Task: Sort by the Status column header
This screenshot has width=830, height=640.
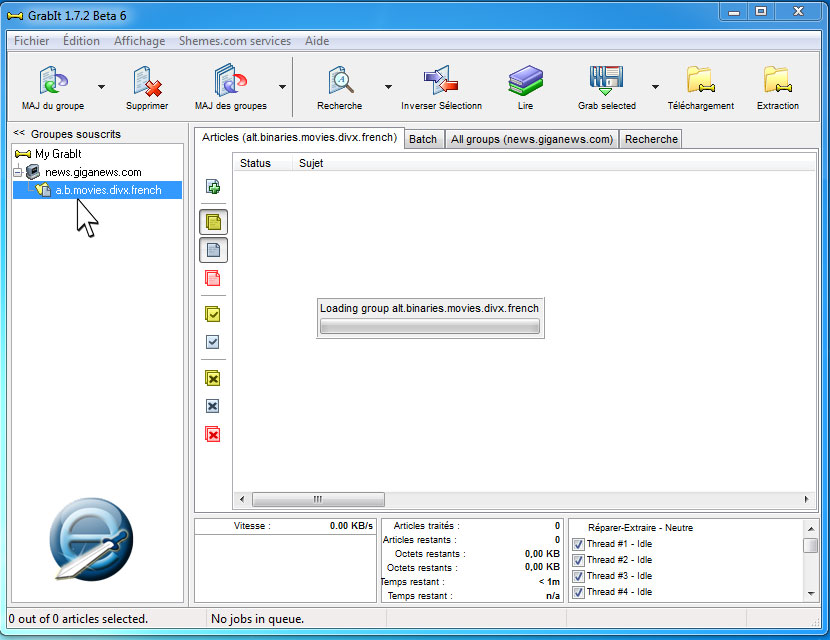Action: (263, 163)
